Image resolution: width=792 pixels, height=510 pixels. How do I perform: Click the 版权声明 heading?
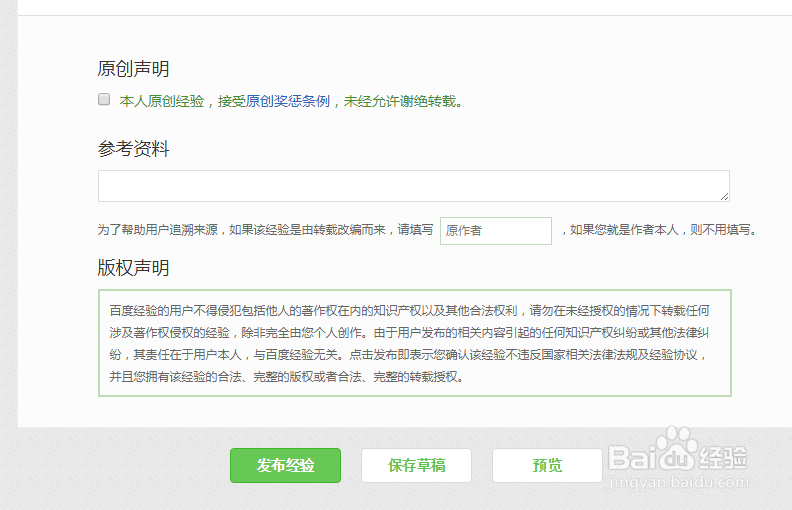[x=133, y=268]
